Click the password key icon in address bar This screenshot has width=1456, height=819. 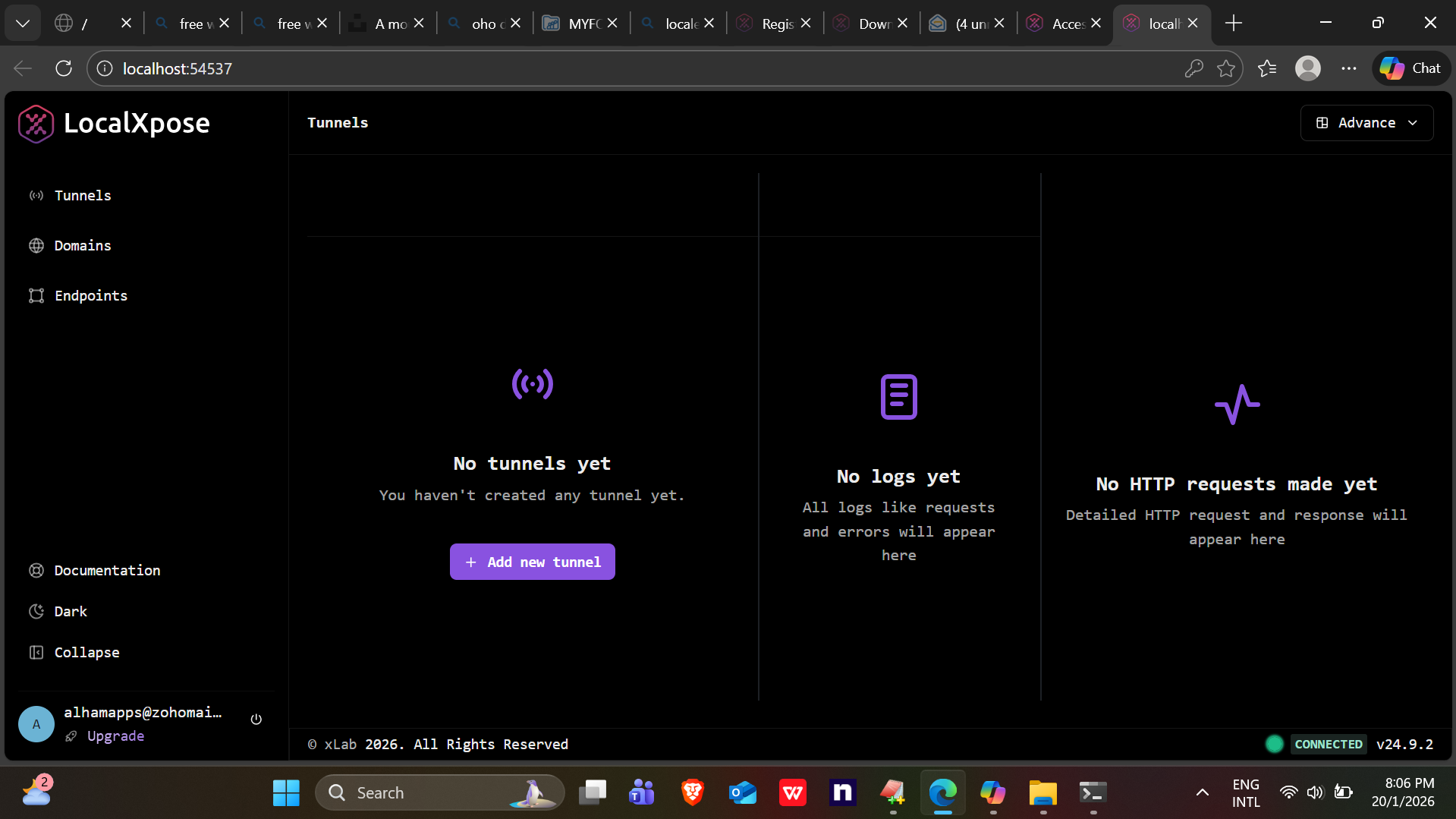coord(1193,68)
